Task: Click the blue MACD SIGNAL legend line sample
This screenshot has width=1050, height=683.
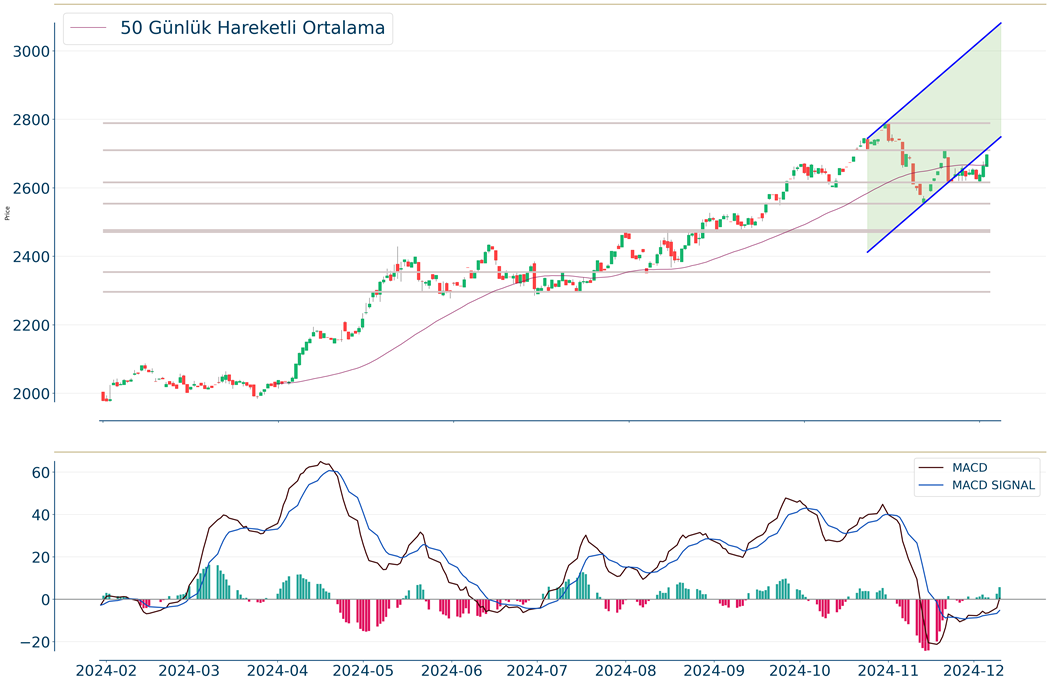Action: point(931,485)
